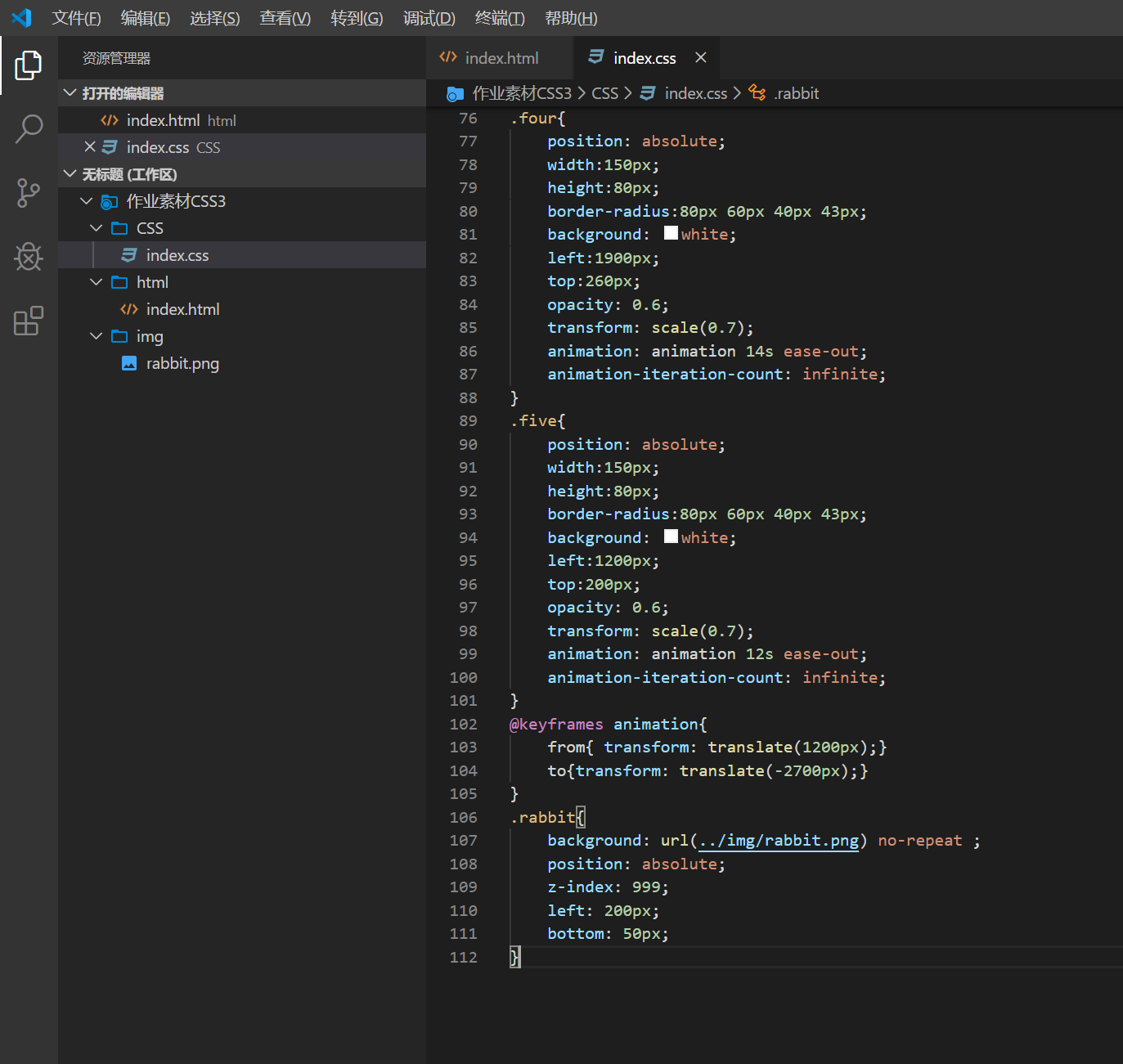1123x1064 pixels.
Task: Collapse the 无标题 (工作区) section
Action: [70, 173]
